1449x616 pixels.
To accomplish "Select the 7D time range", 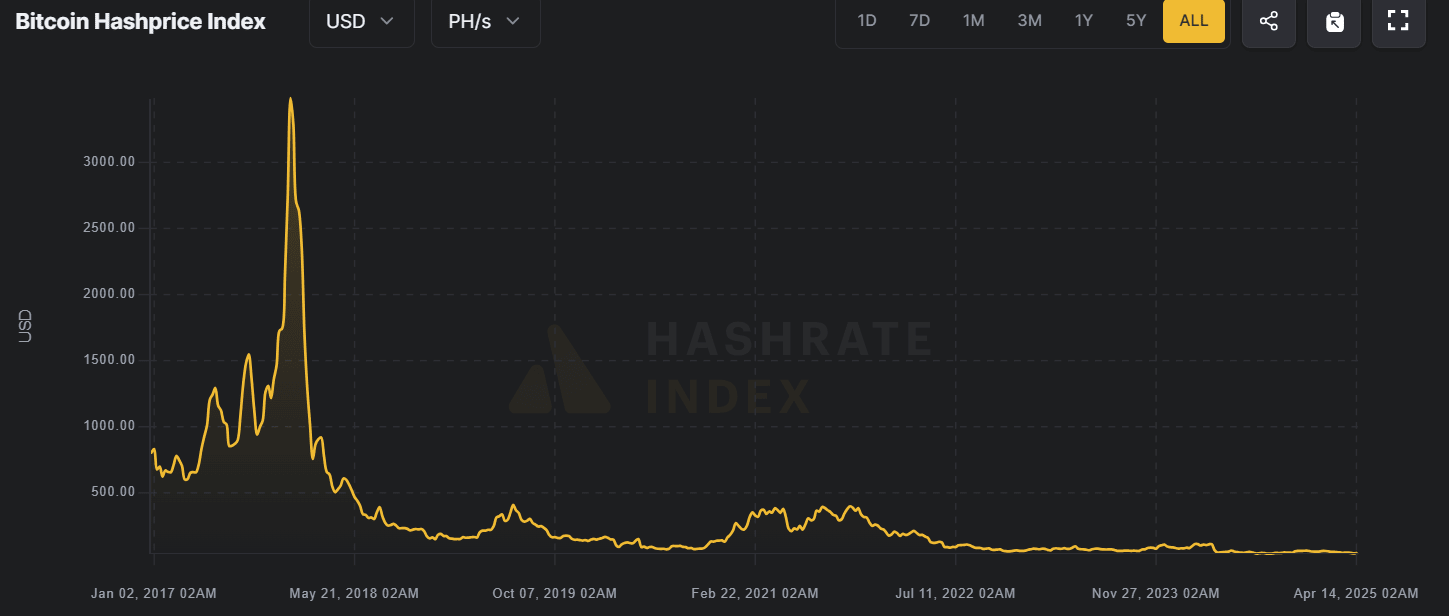I will tap(919, 21).
